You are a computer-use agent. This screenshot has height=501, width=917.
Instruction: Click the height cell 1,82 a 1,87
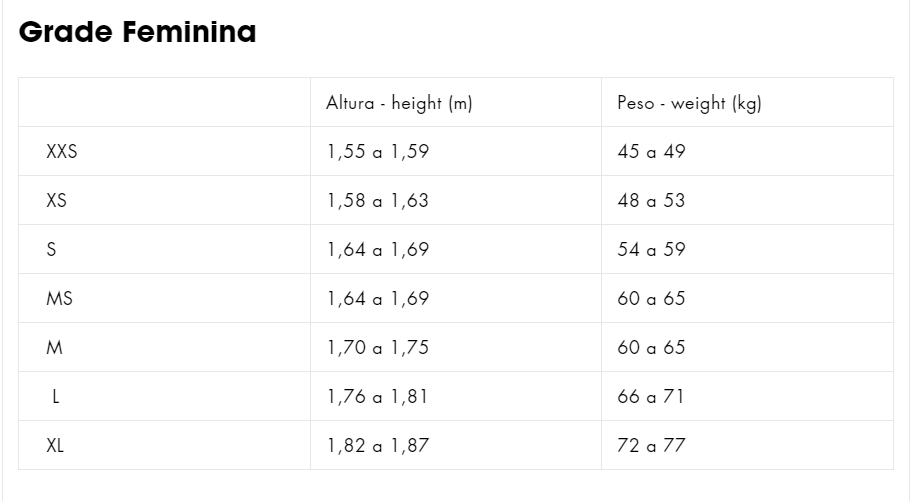[x=377, y=446]
